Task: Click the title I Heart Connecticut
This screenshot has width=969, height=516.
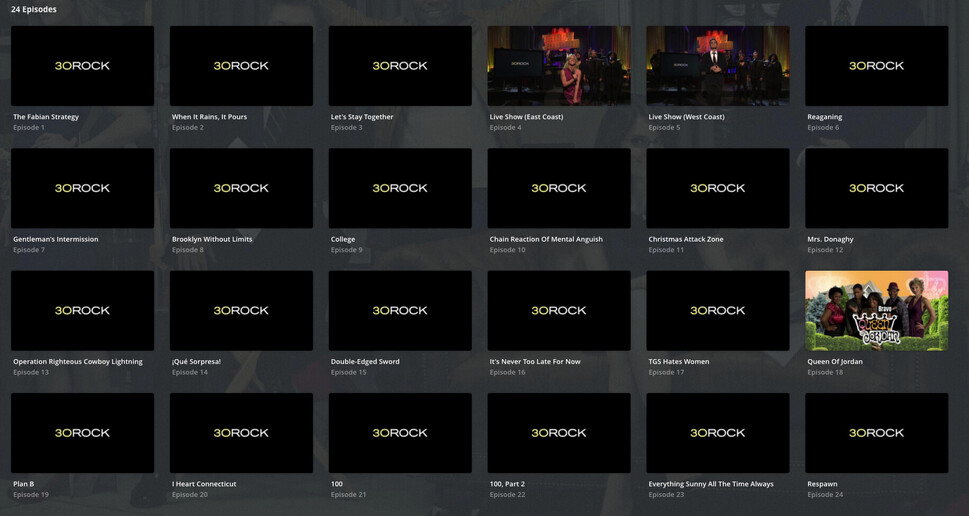Action: tap(204, 484)
